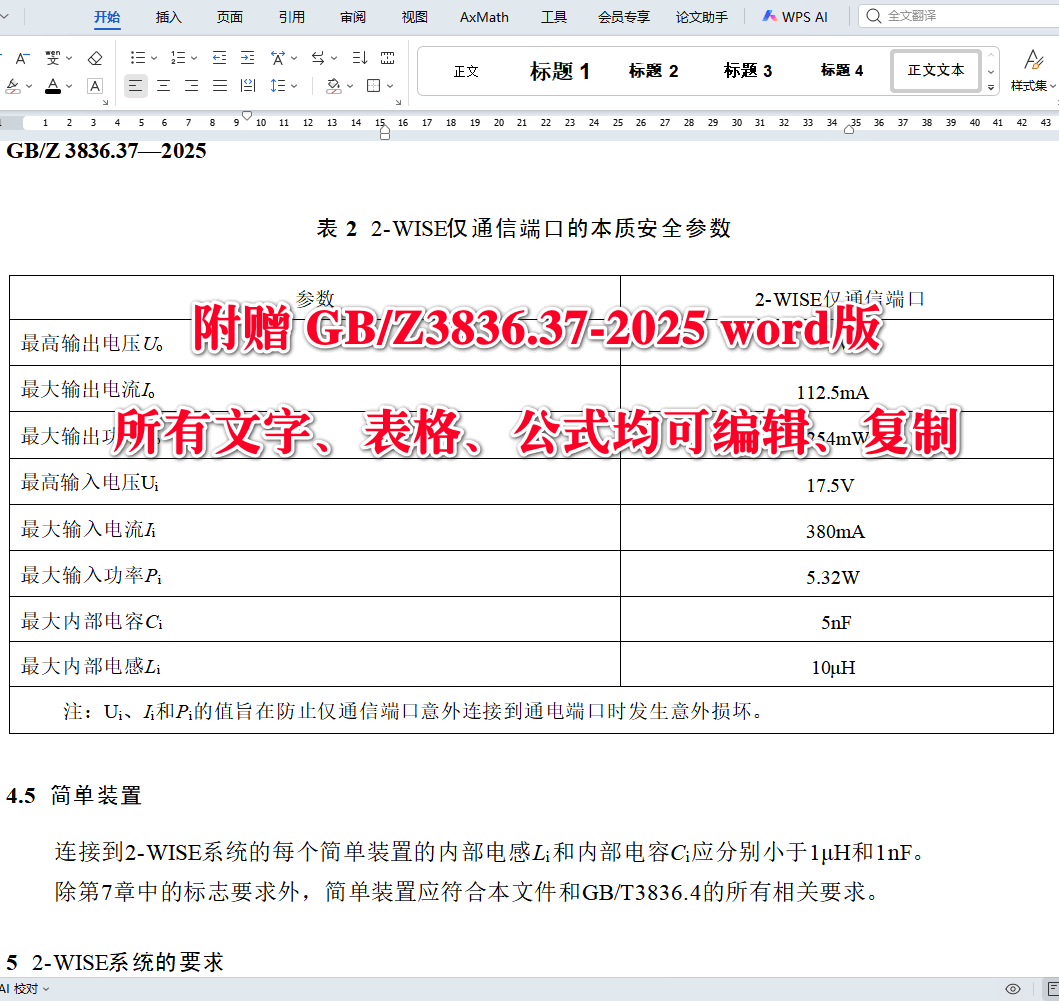Open the AxMath tab
1059x1001 pixels.
(484, 17)
